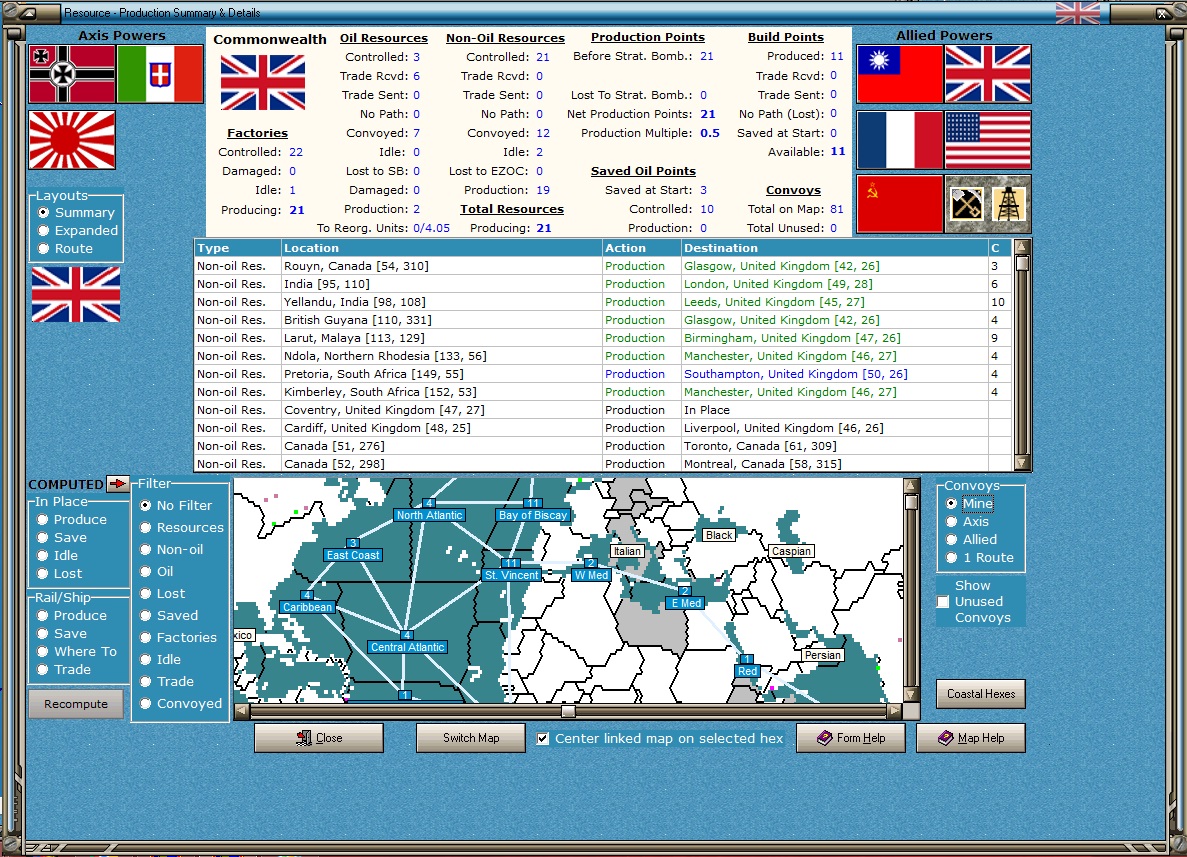Click the C column header
This screenshot has height=857, width=1187.
tap(1000, 248)
